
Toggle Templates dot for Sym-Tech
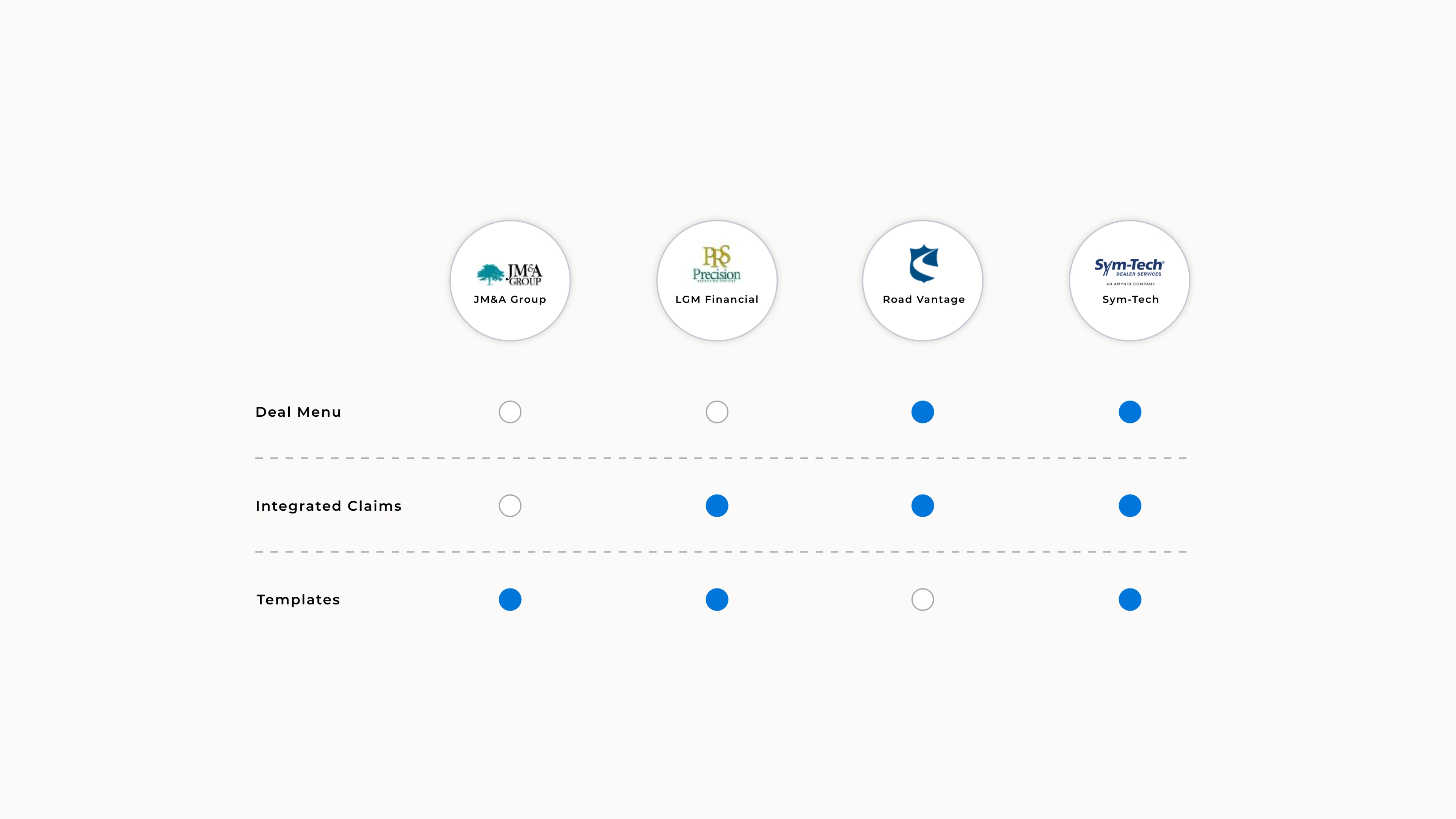1130,600
